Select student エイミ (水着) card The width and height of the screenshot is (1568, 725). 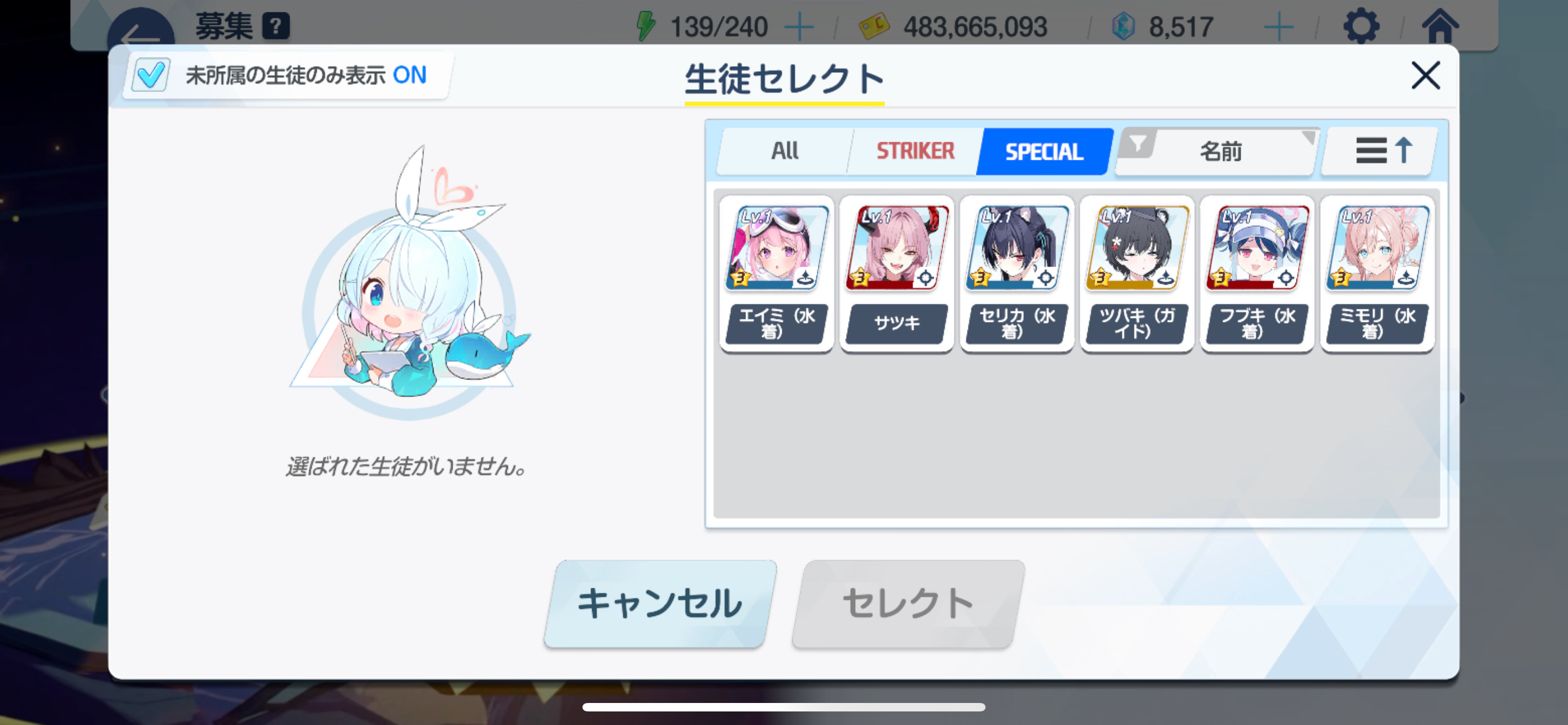(776, 273)
